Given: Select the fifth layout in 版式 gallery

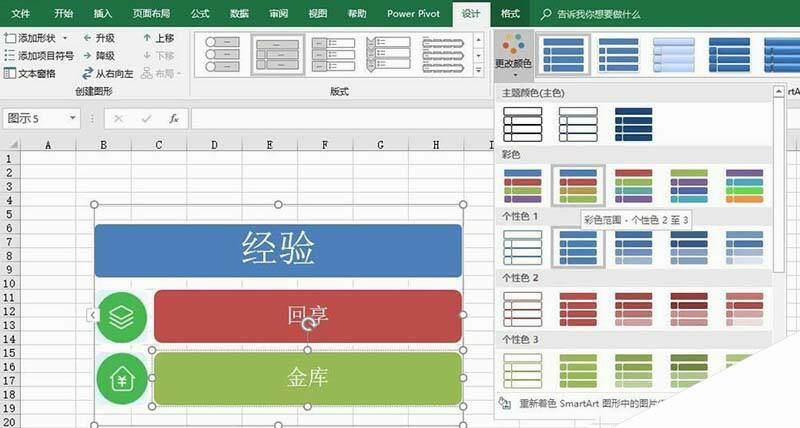Looking at the screenshot, I should click(x=443, y=55).
